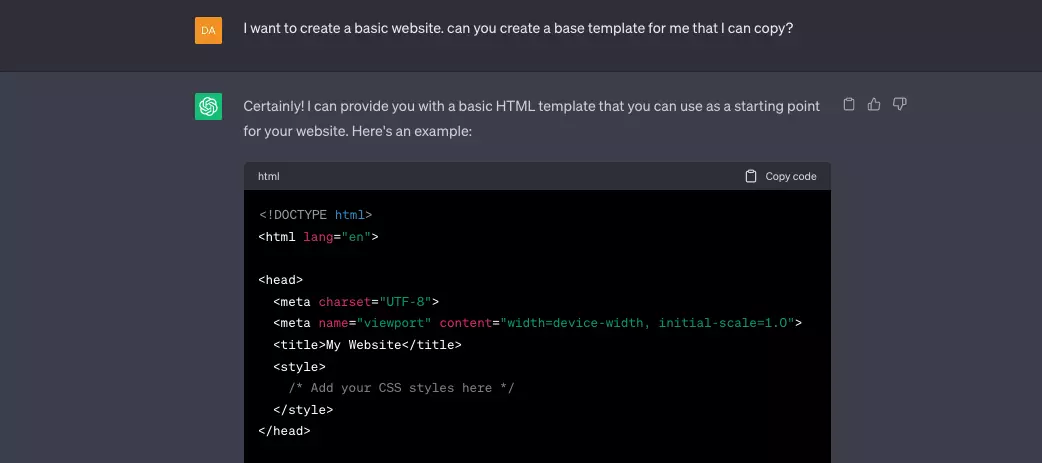Click the opening <style> tag line

[299, 366]
